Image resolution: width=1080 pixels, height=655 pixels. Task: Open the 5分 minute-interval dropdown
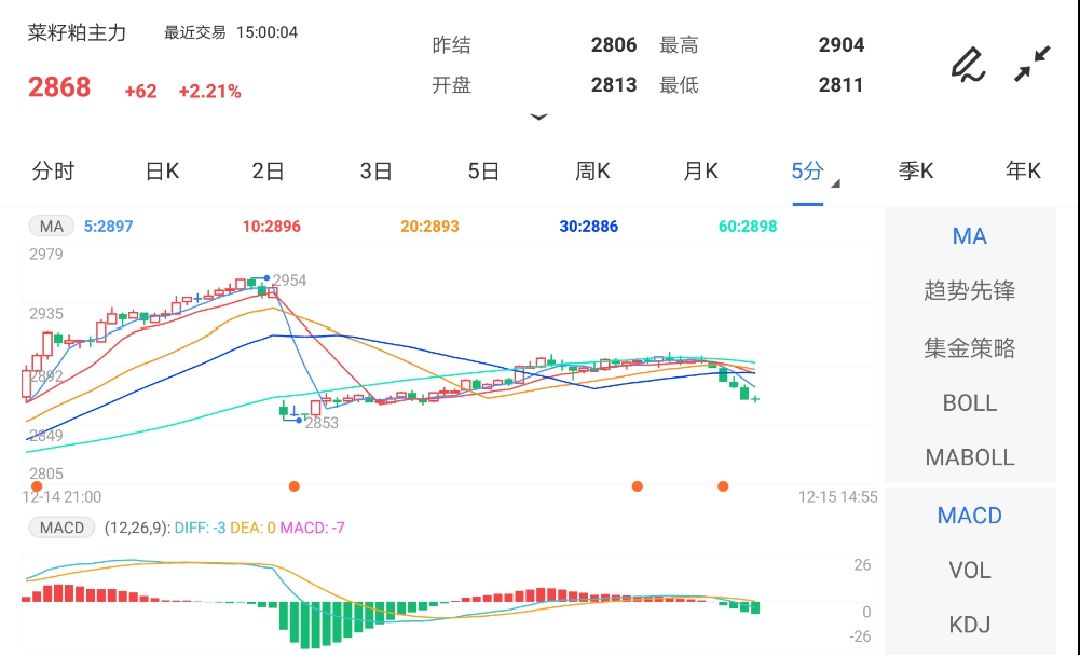[x=815, y=171]
